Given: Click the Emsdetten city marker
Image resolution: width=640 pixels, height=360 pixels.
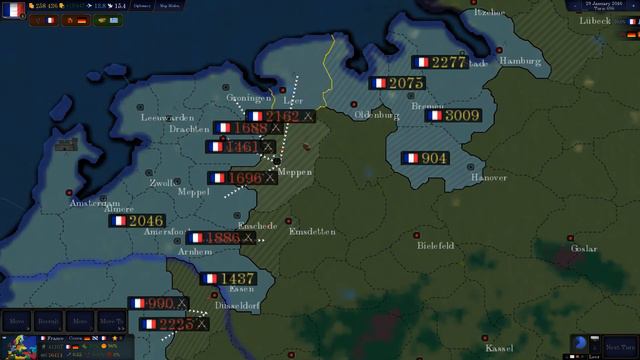Looking at the screenshot, I should pyautogui.click(x=288, y=221).
